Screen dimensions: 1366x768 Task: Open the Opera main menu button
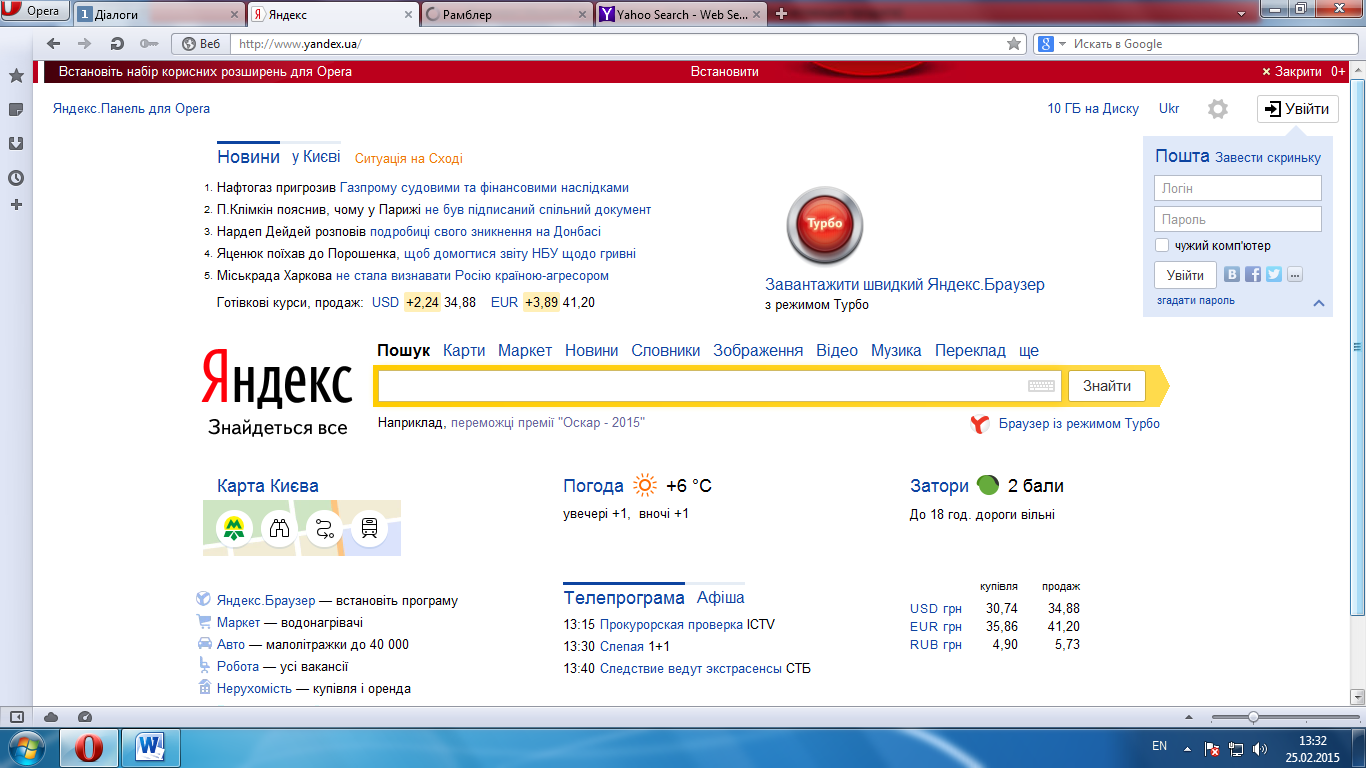pyautogui.click(x=35, y=12)
